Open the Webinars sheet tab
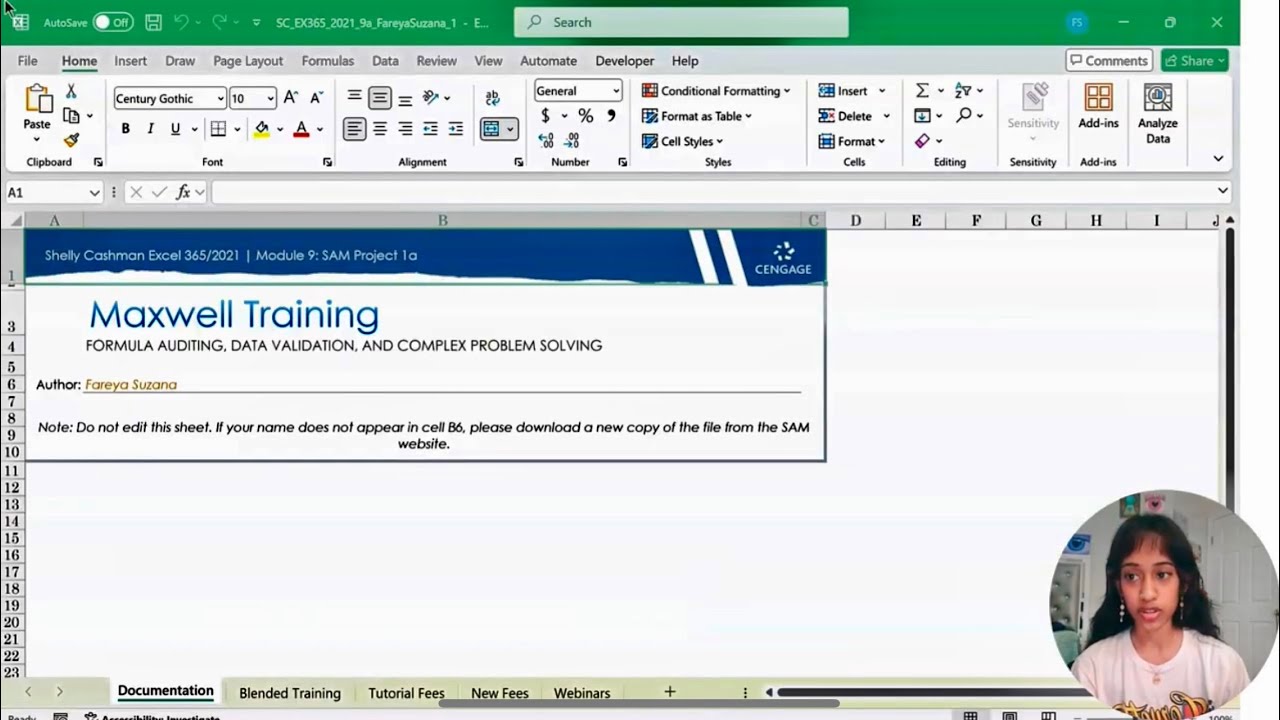Screen dimensions: 1280x720 pos(582,693)
